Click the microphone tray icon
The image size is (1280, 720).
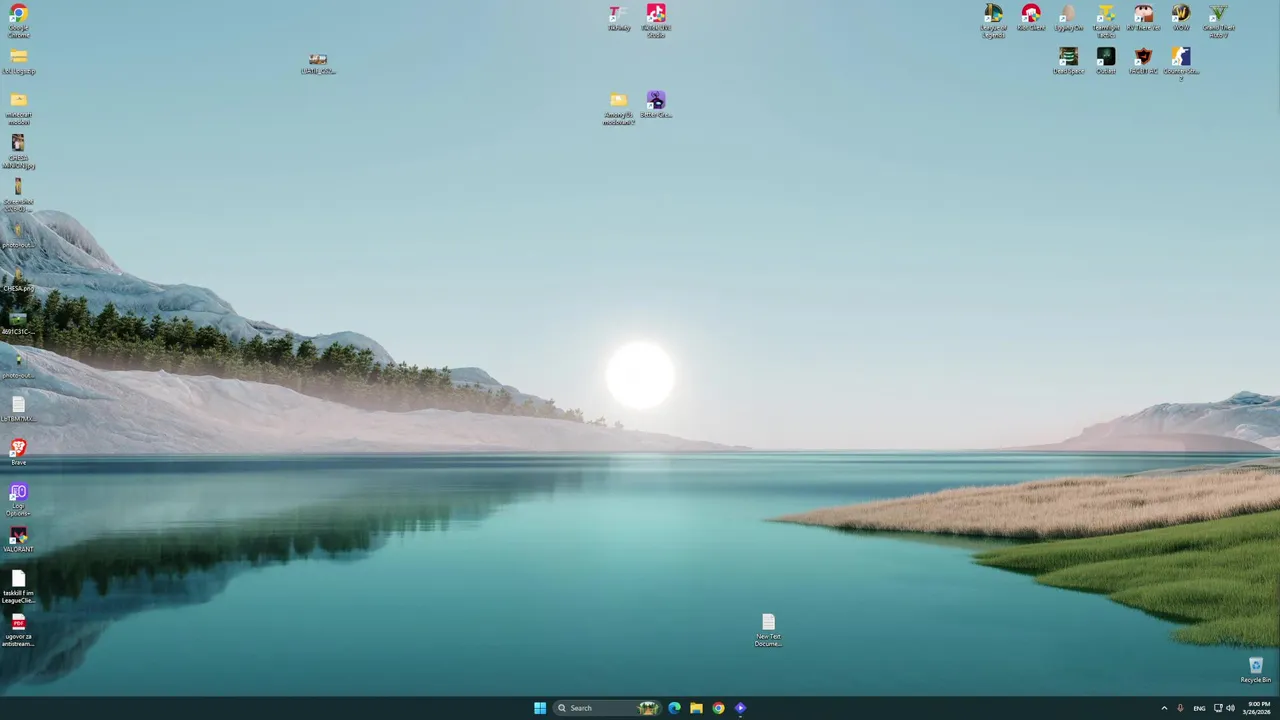tap(1181, 708)
